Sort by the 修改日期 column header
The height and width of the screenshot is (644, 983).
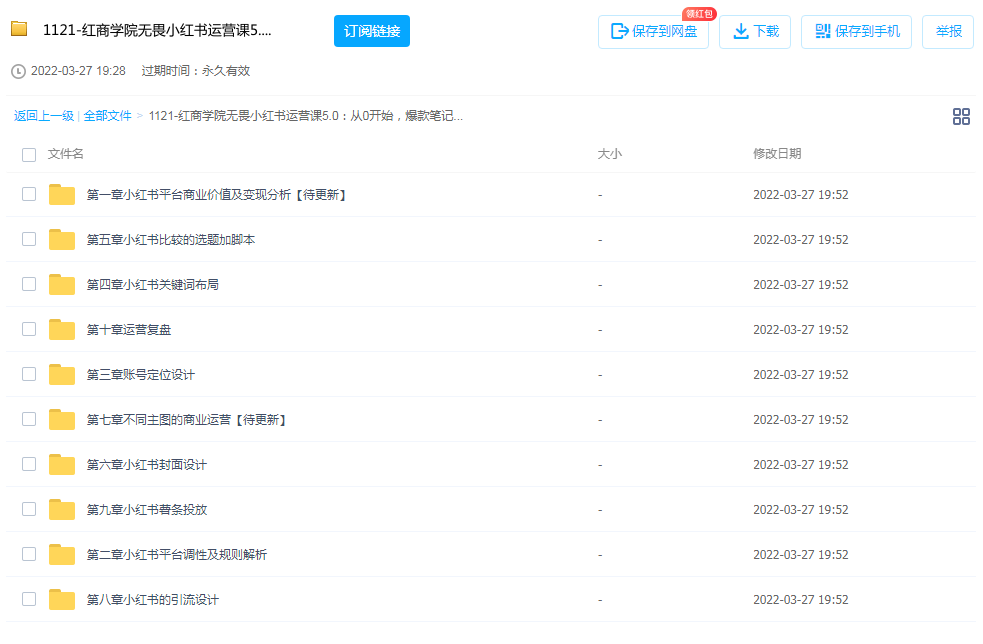(777, 154)
